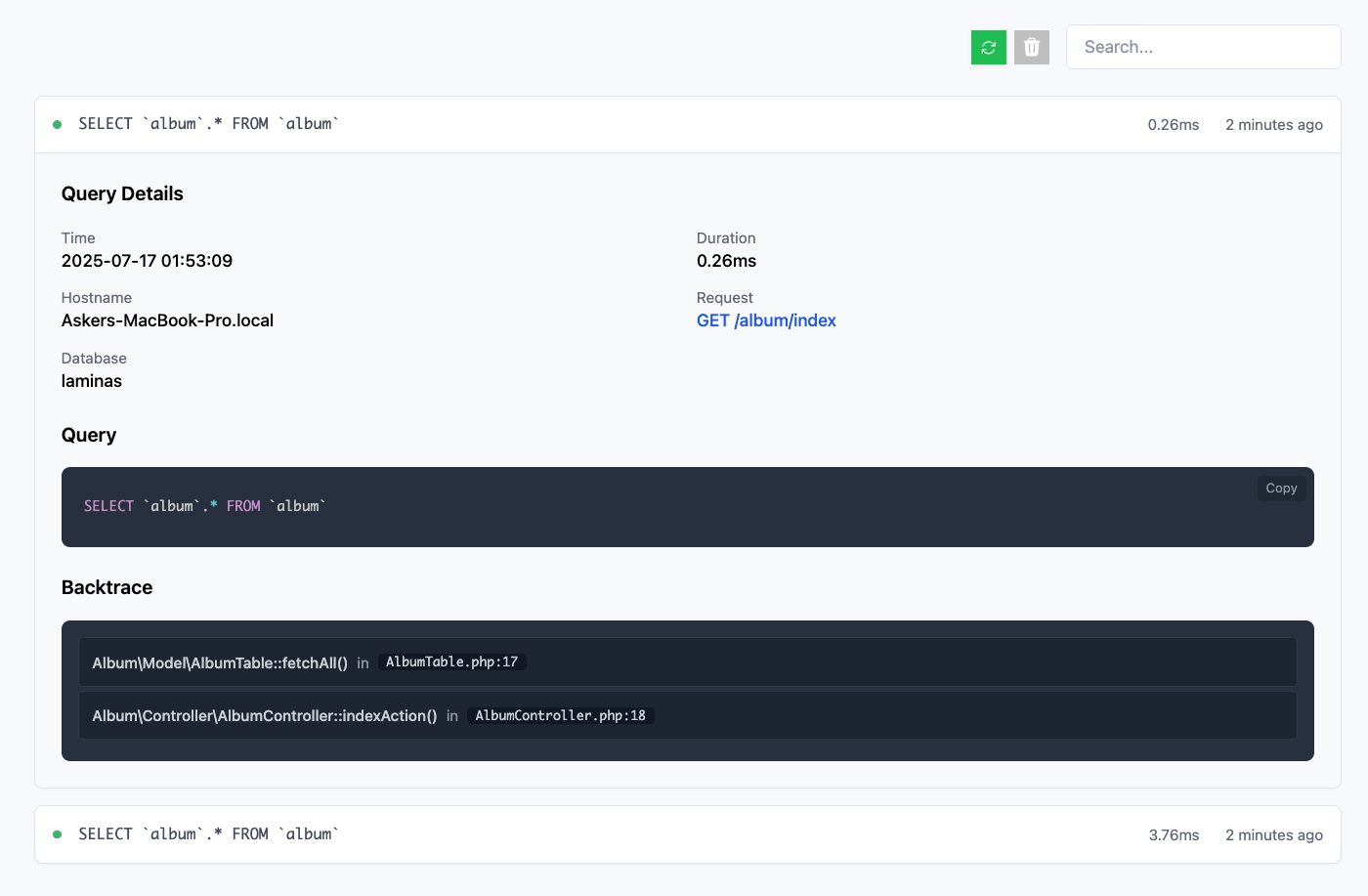Image resolution: width=1368 pixels, height=896 pixels.
Task: Click the green status dot of second query
Action: (58, 834)
